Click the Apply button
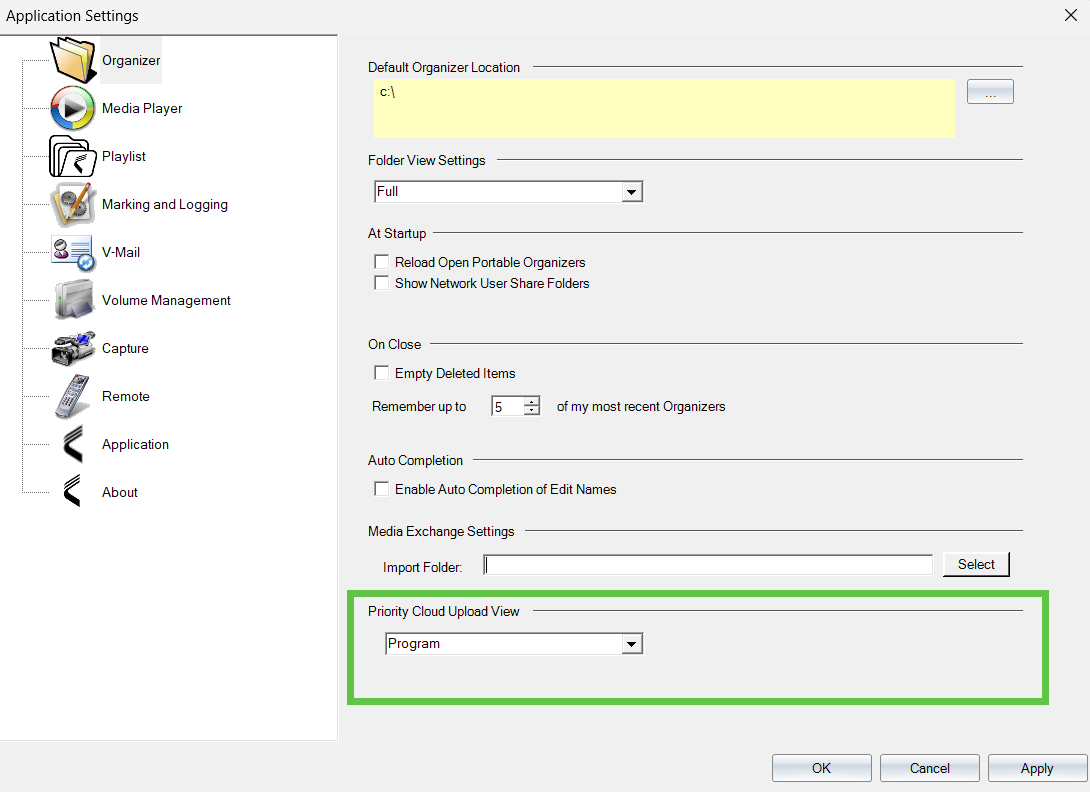Viewport: 1090px width, 792px height. point(1036,768)
